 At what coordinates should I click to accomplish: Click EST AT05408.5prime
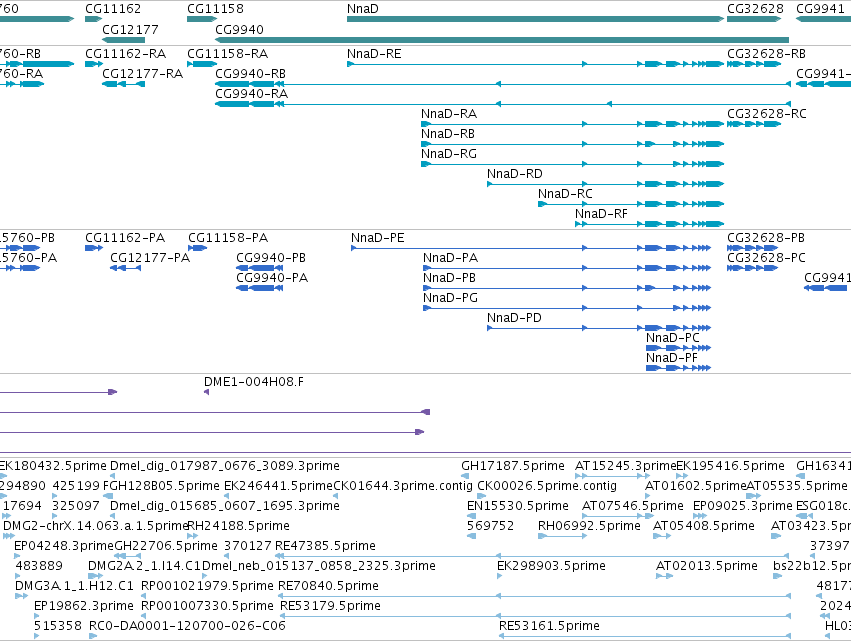(x=704, y=526)
